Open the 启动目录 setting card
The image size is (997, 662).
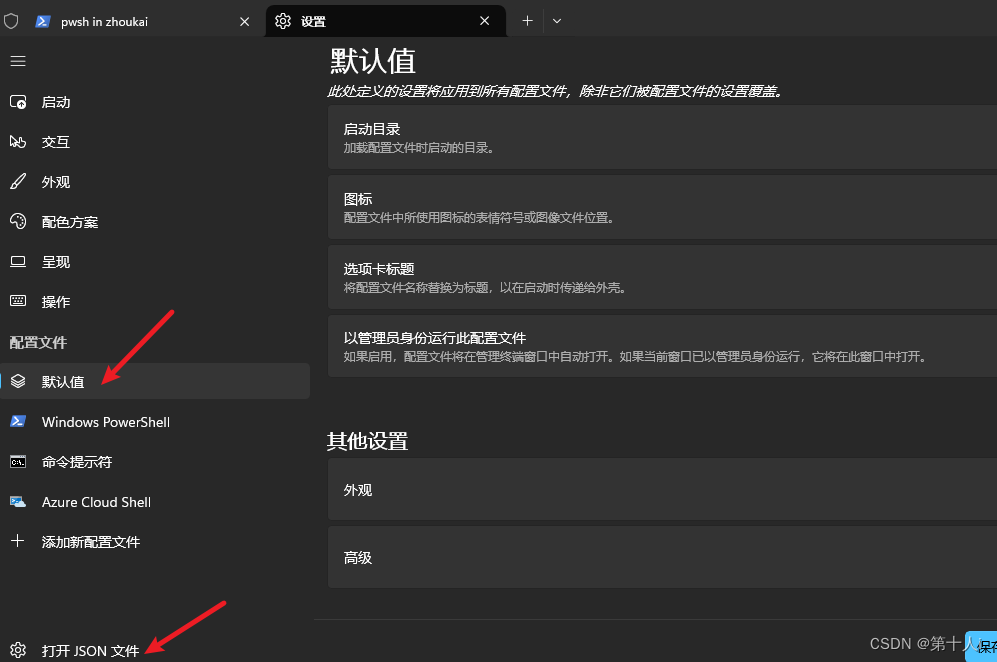pyautogui.click(x=660, y=137)
